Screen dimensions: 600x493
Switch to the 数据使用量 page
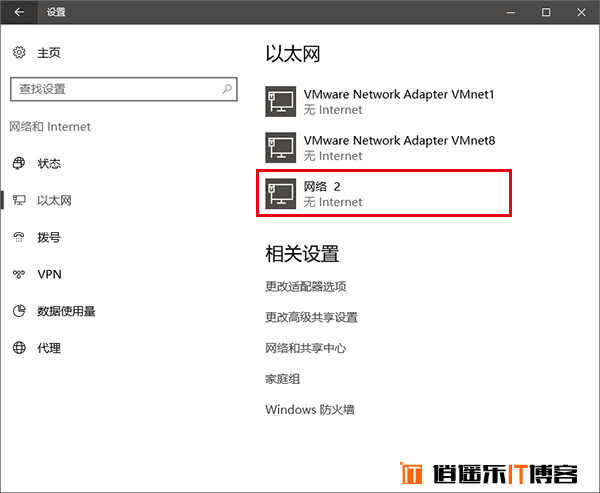tap(66, 311)
